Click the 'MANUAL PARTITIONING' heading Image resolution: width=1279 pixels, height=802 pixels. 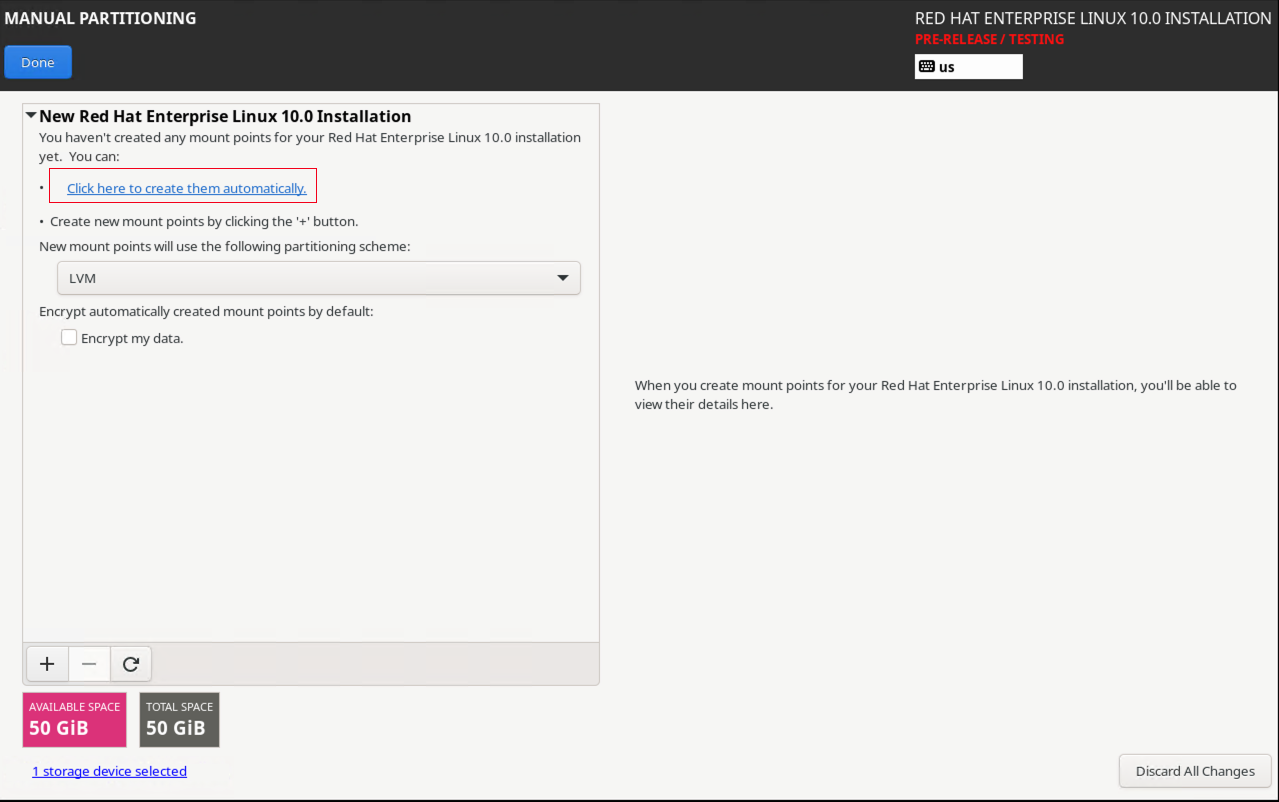click(x=100, y=18)
